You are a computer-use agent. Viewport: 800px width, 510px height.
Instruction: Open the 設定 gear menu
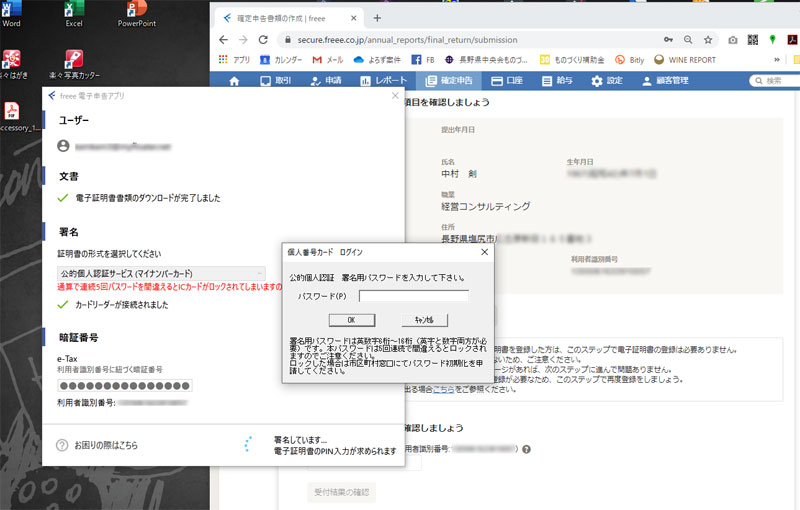pos(607,81)
